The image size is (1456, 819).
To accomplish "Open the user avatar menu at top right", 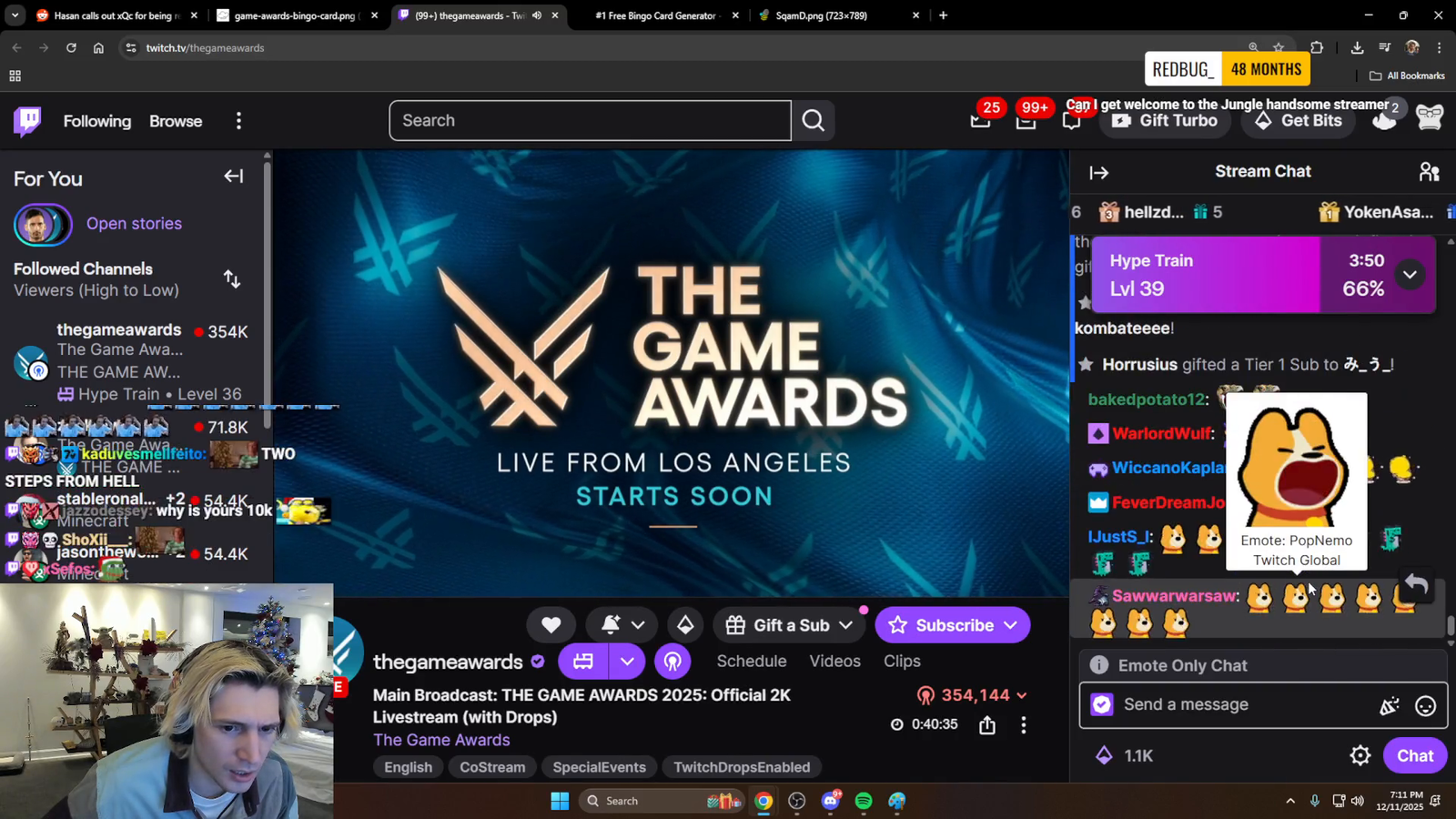I will coord(1430,118).
